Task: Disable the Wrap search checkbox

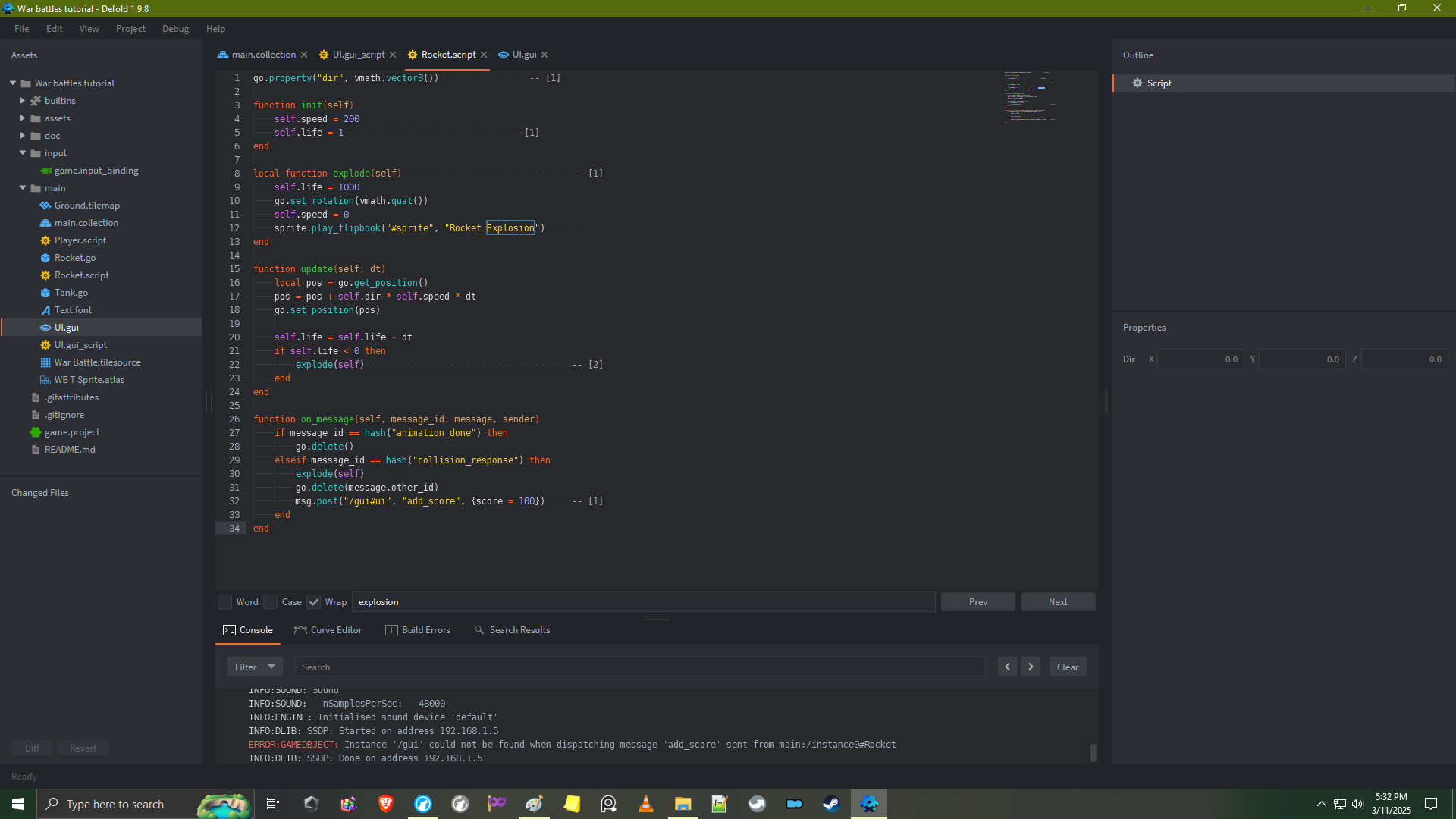Action: pos(314,602)
